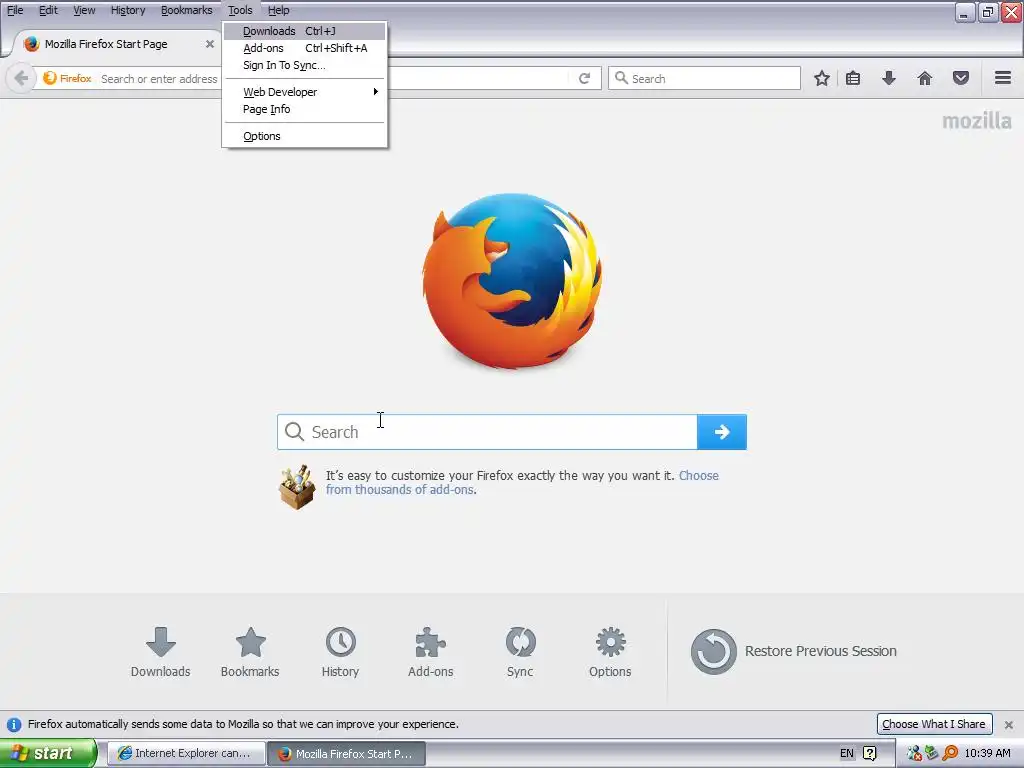Open the Edit menu
This screenshot has height=768, width=1024.
pos(48,10)
